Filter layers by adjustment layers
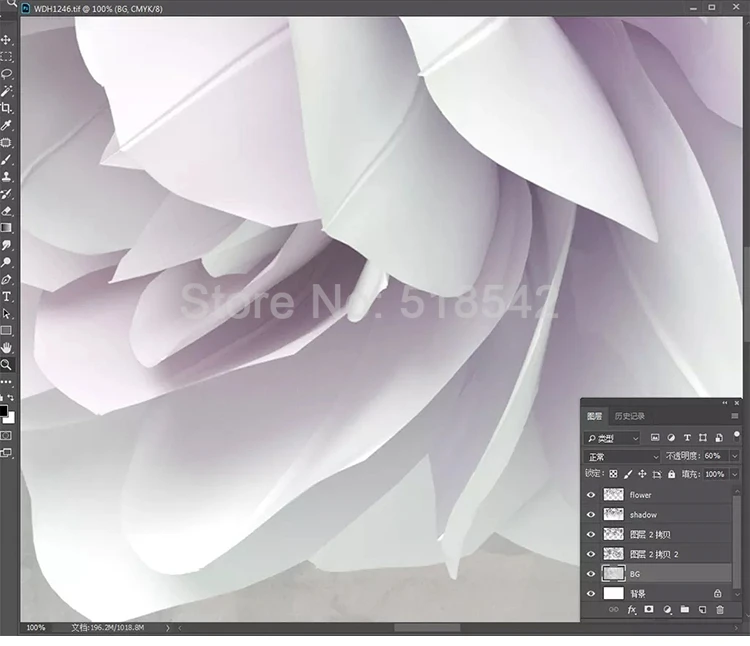The image size is (750, 646). point(671,438)
